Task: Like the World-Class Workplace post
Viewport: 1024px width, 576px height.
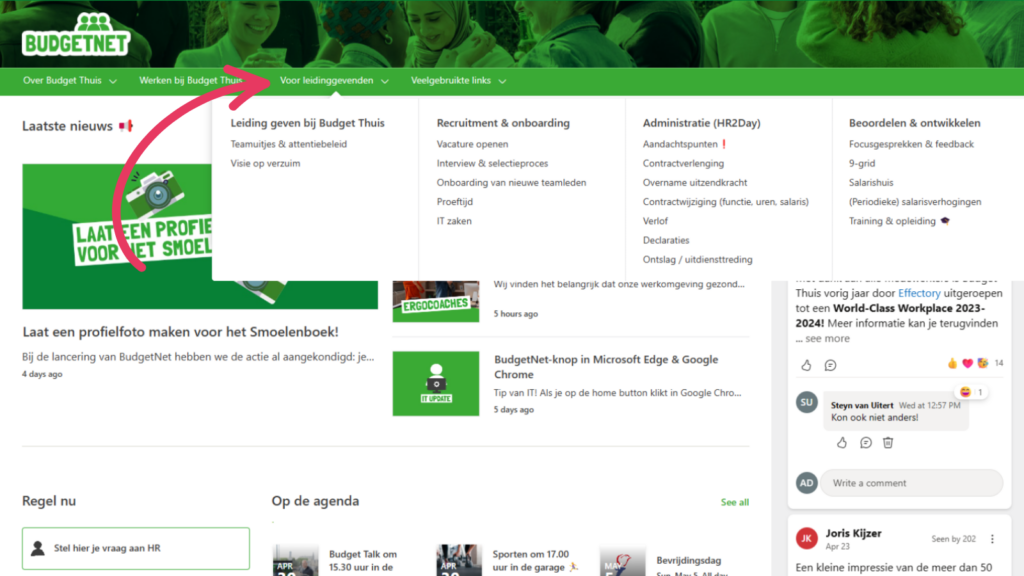Action: (807, 365)
